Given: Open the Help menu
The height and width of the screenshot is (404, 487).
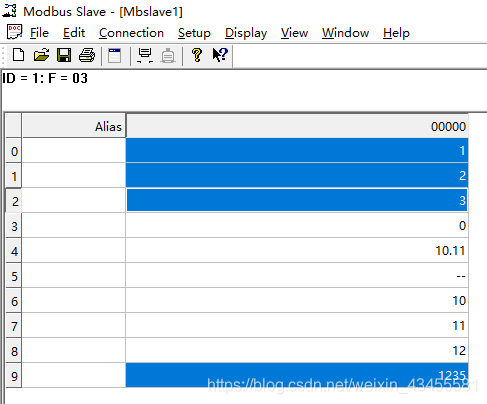Looking at the screenshot, I should 396,33.
